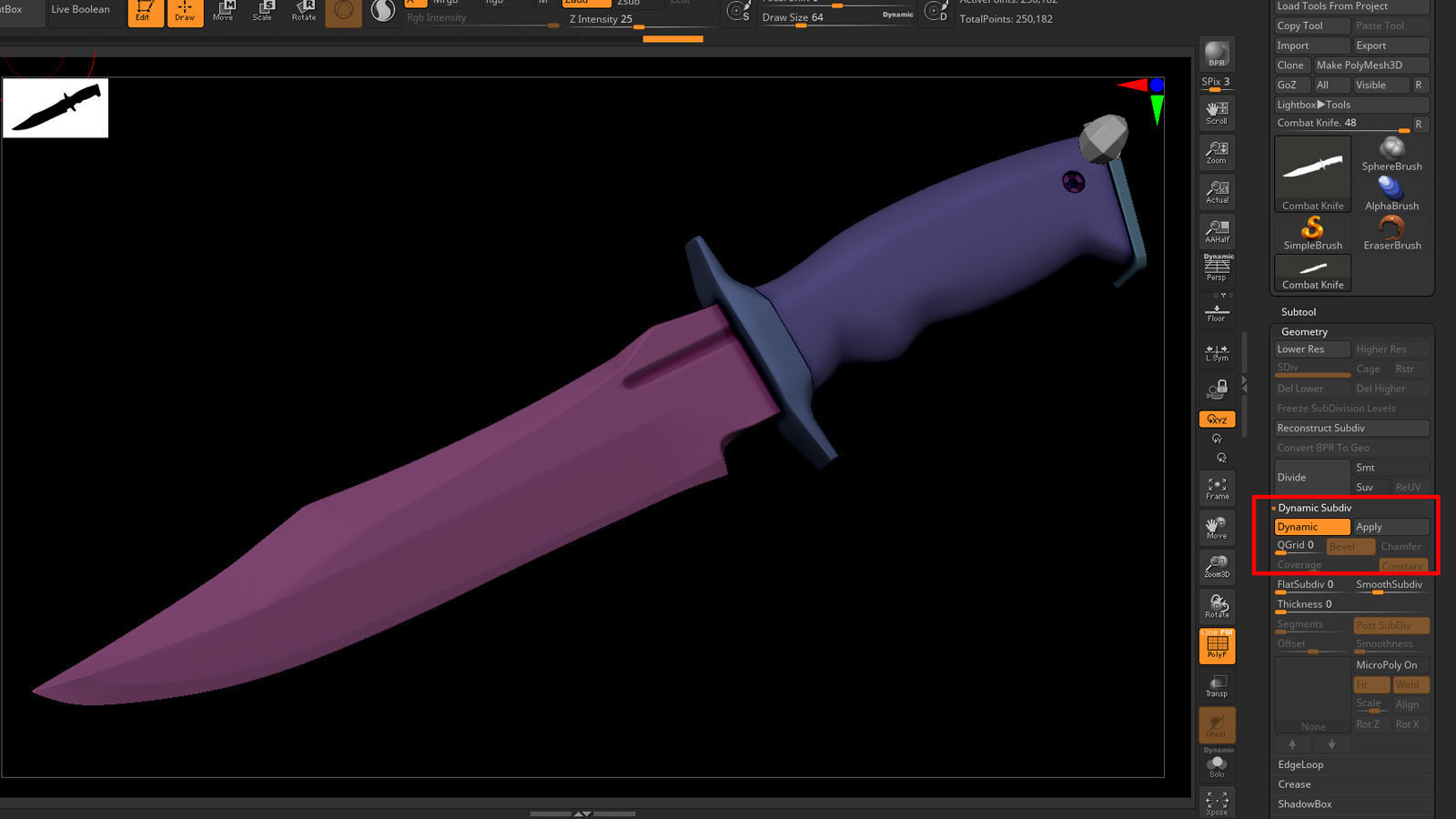Toggle Ghost transparency mode
Image resolution: width=1456 pixels, height=819 pixels.
1217,725
